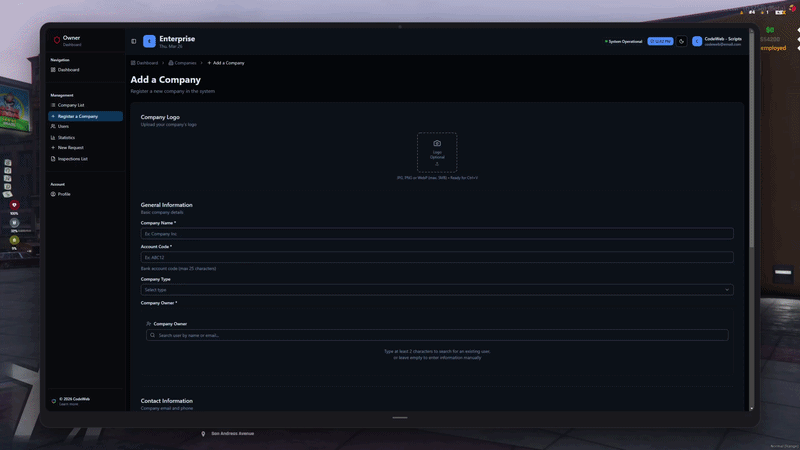Screen dimensions: 800x450
Task: Switch dark mode with the moon icon
Action: coord(681,41)
